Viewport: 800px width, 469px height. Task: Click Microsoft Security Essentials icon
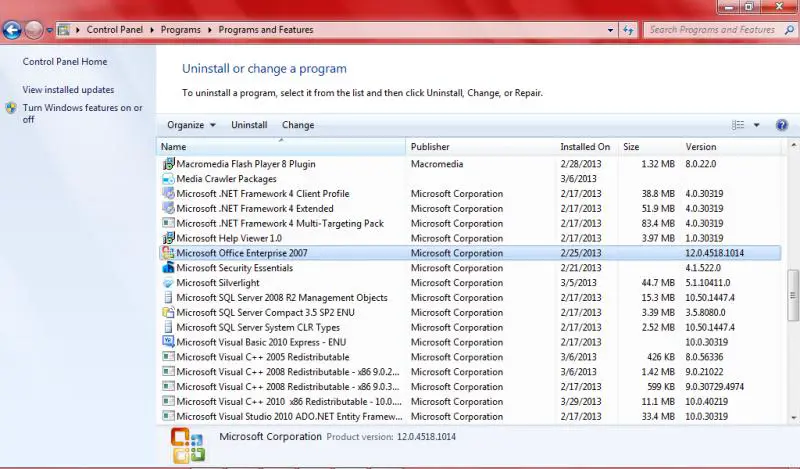coord(168,267)
